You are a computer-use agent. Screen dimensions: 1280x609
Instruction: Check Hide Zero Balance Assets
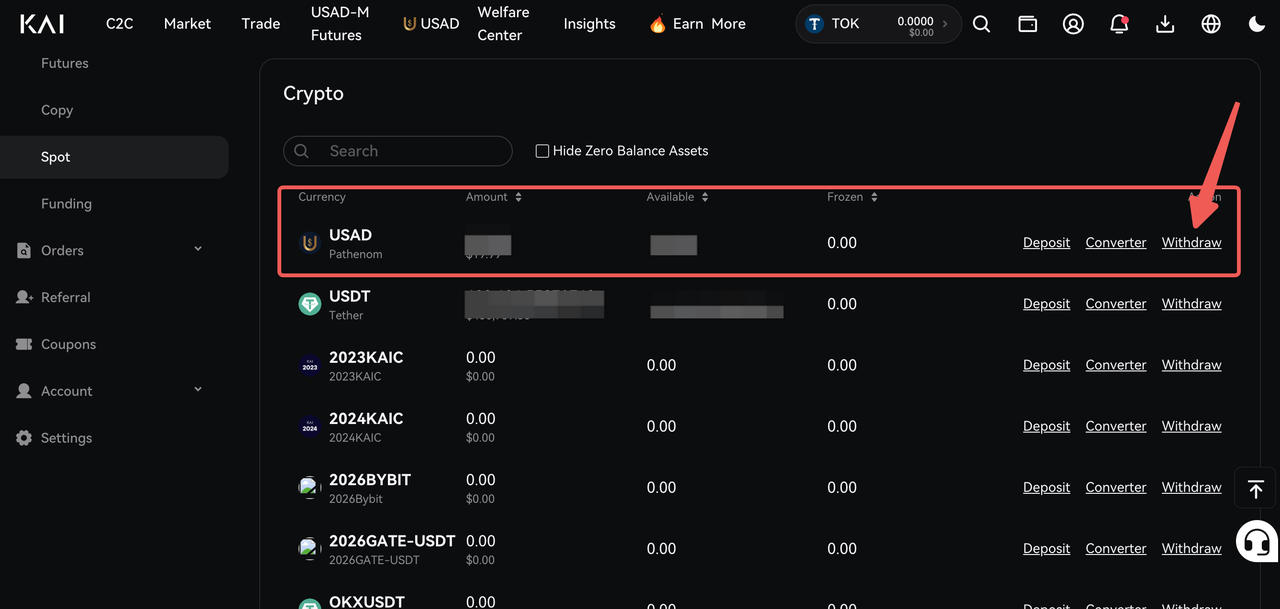pyautogui.click(x=542, y=151)
